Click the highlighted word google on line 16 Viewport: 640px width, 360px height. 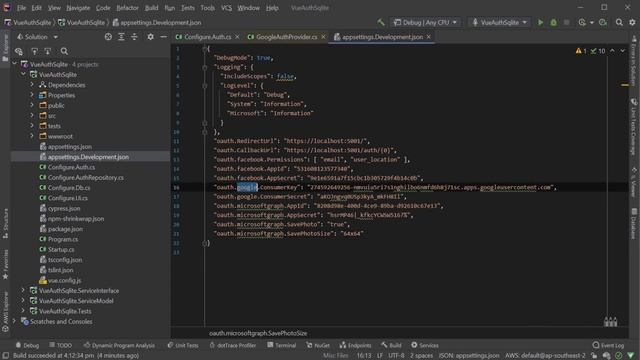(x=247, y=187)
